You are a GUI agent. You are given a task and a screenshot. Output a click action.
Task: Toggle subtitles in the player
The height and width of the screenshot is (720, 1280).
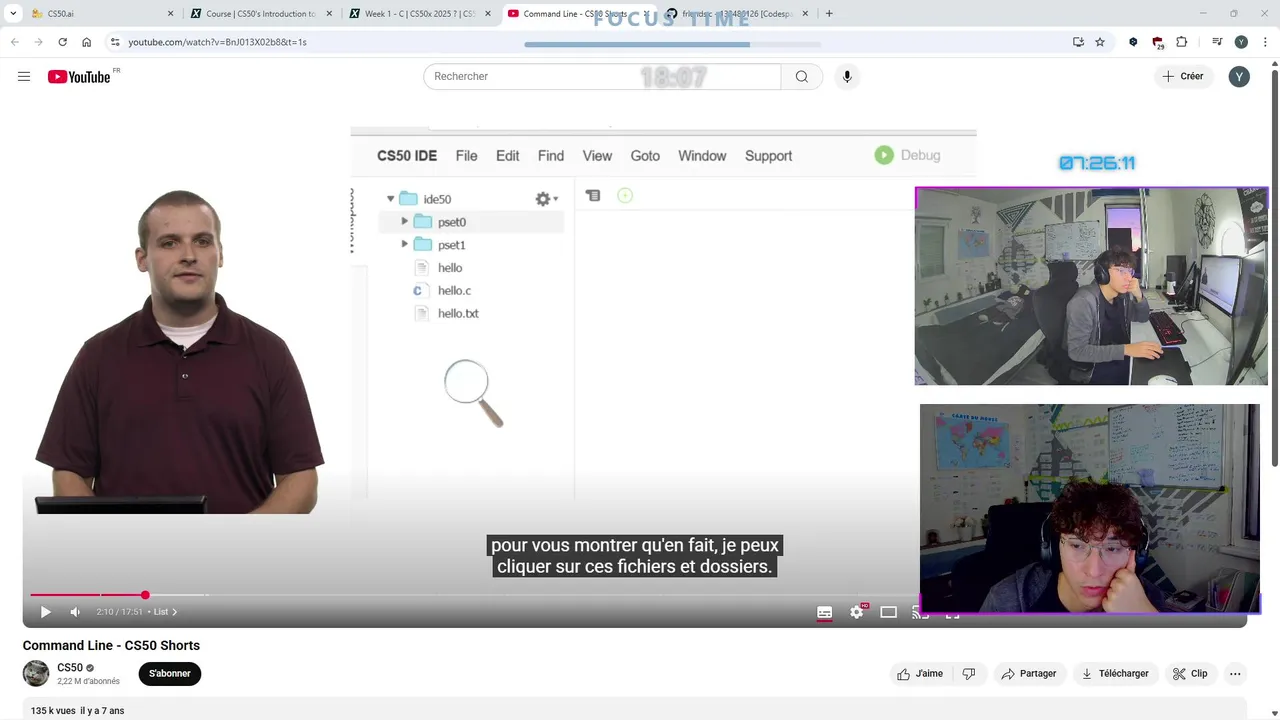825,612
